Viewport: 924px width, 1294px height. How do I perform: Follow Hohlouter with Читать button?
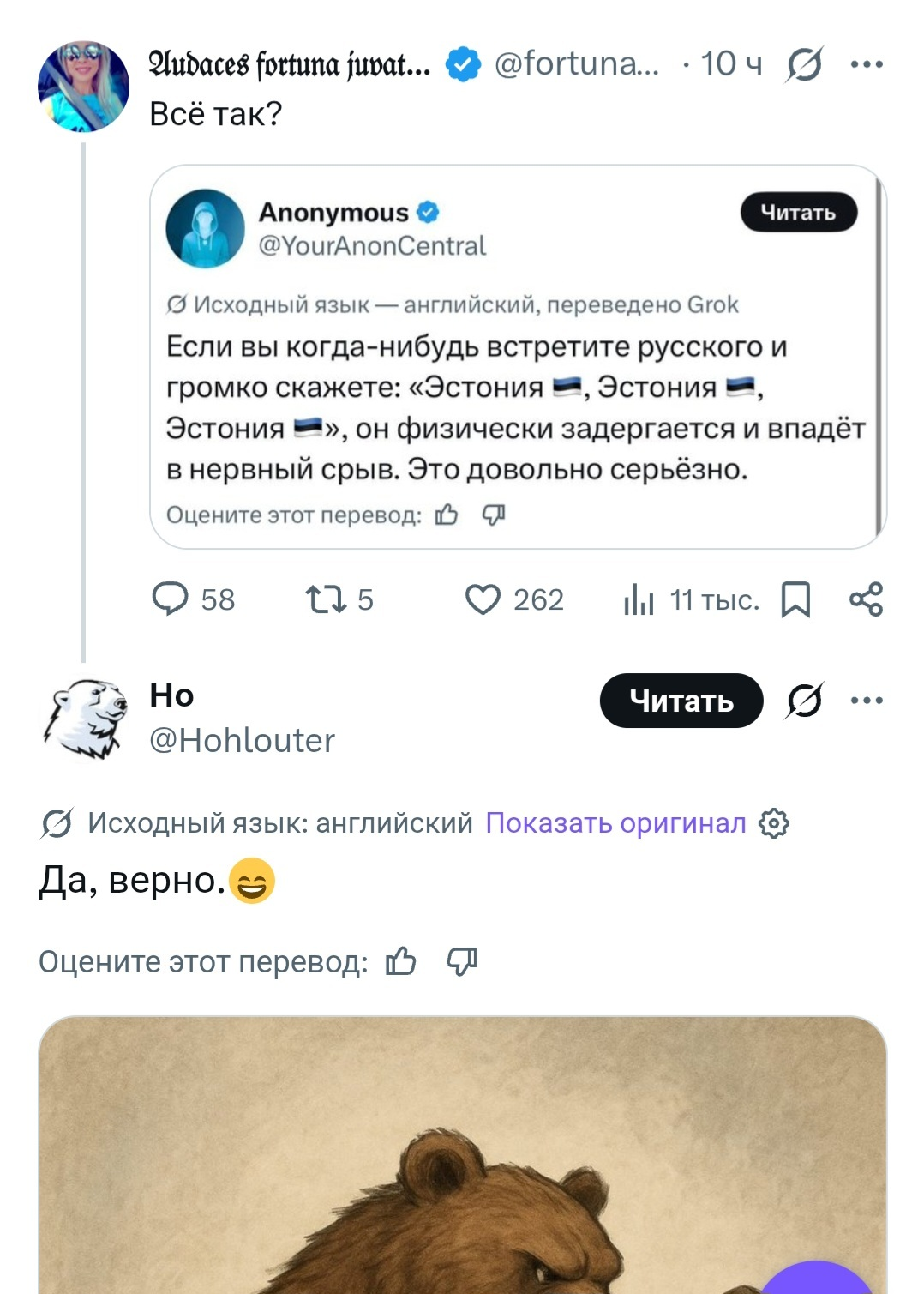coord(681,701)
